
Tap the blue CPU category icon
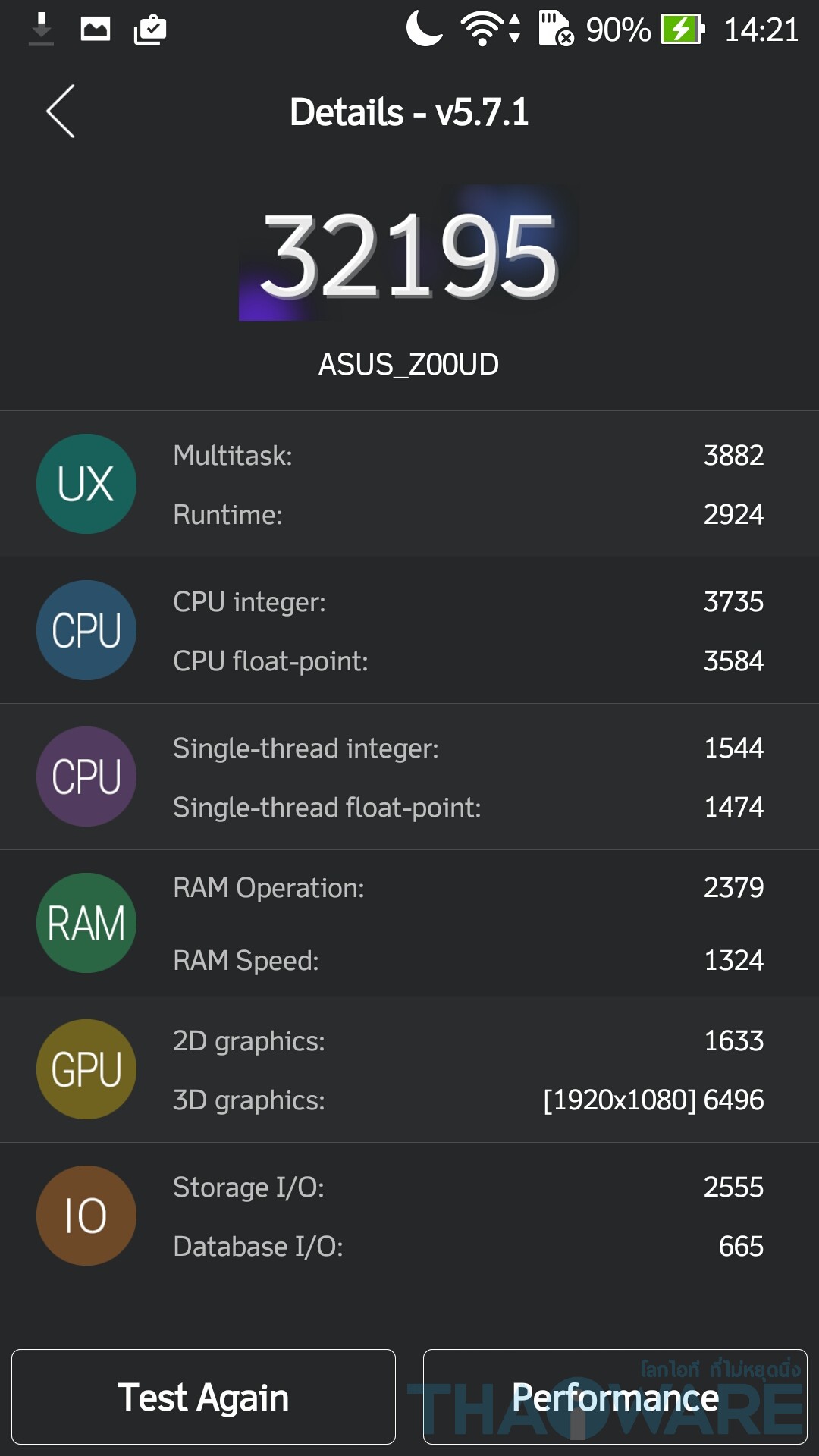(86, 630)
